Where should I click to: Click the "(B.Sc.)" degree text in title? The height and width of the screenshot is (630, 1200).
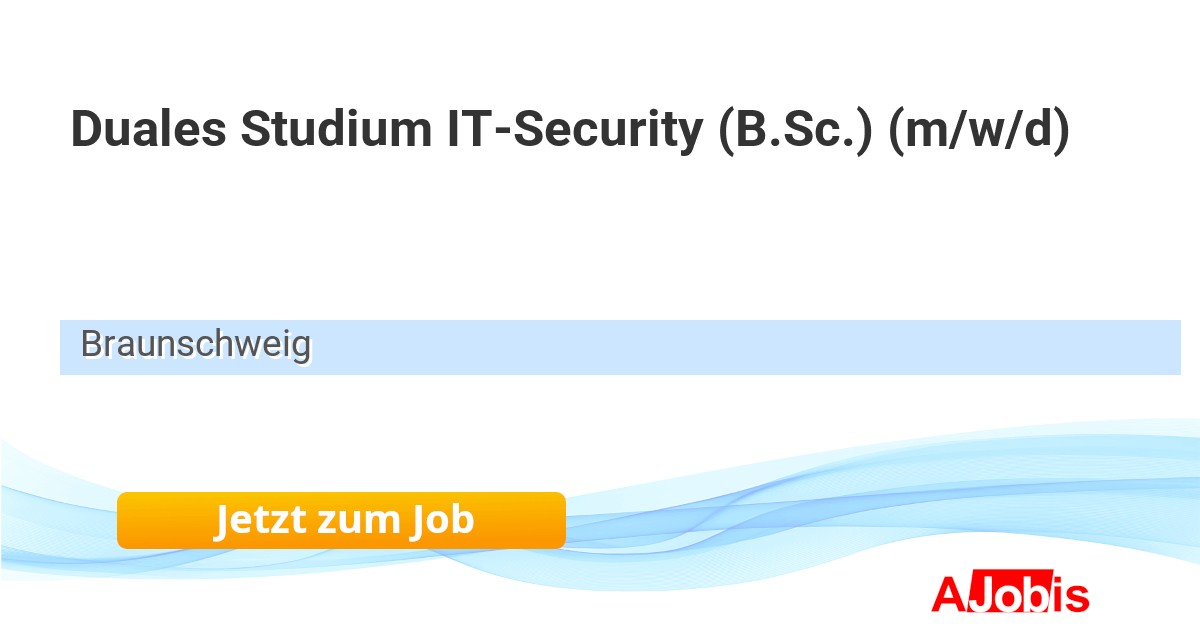(796, 130)
